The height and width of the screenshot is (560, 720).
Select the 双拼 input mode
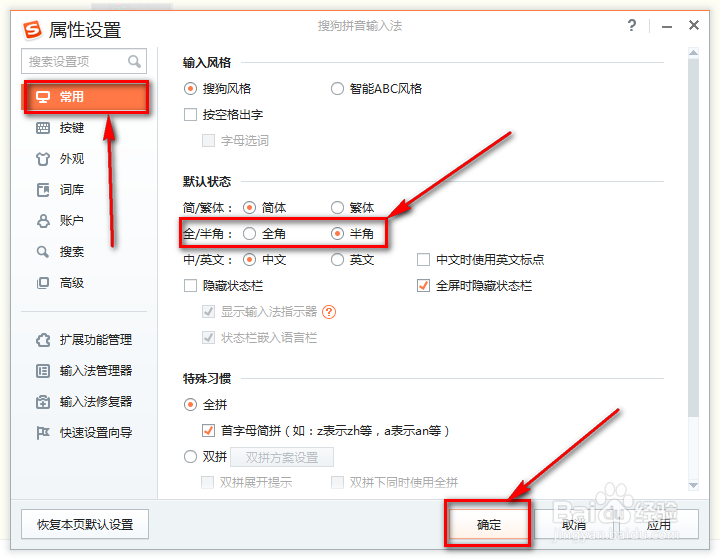coord(190,457)
